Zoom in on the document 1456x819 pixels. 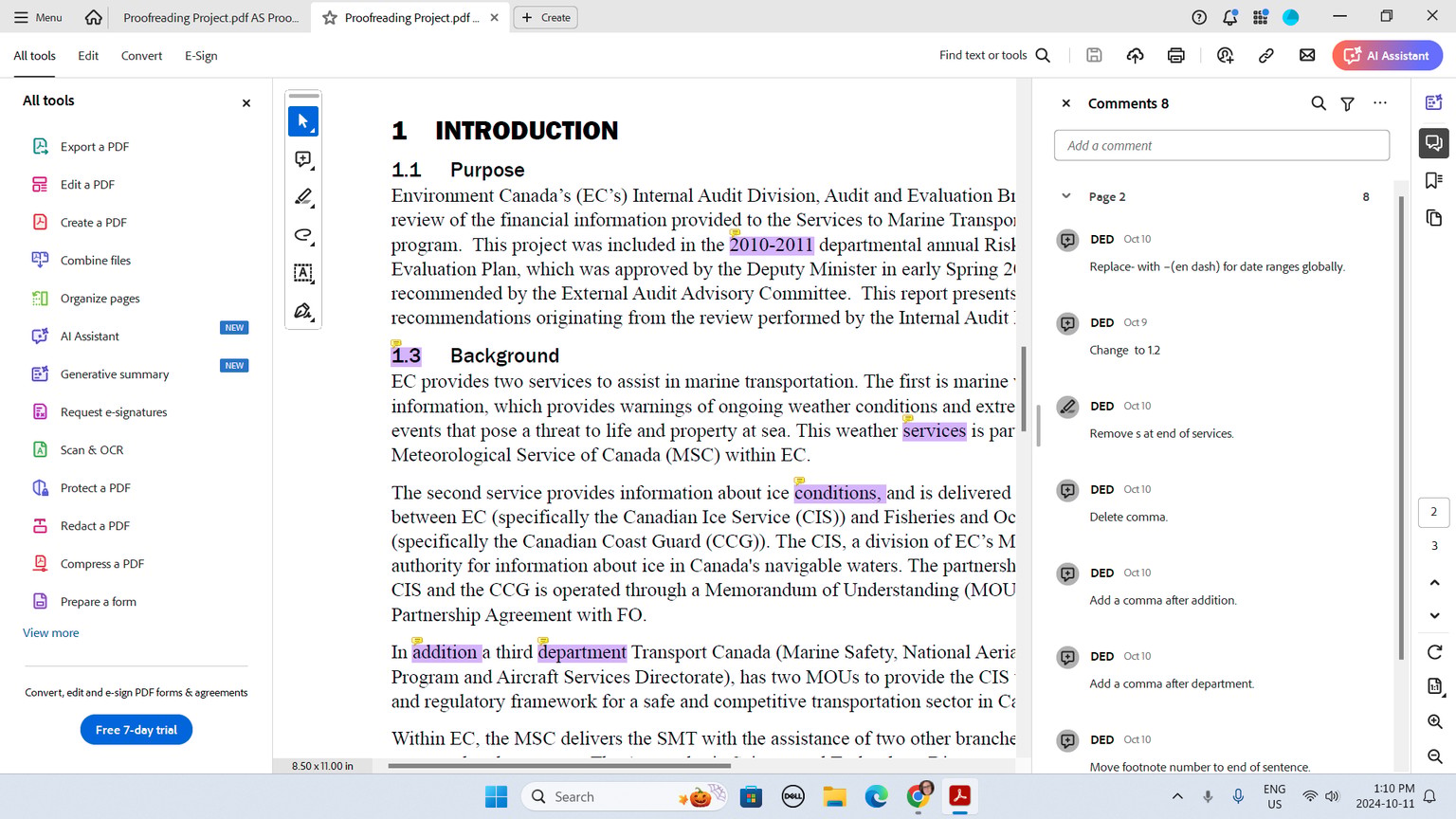1434,721
